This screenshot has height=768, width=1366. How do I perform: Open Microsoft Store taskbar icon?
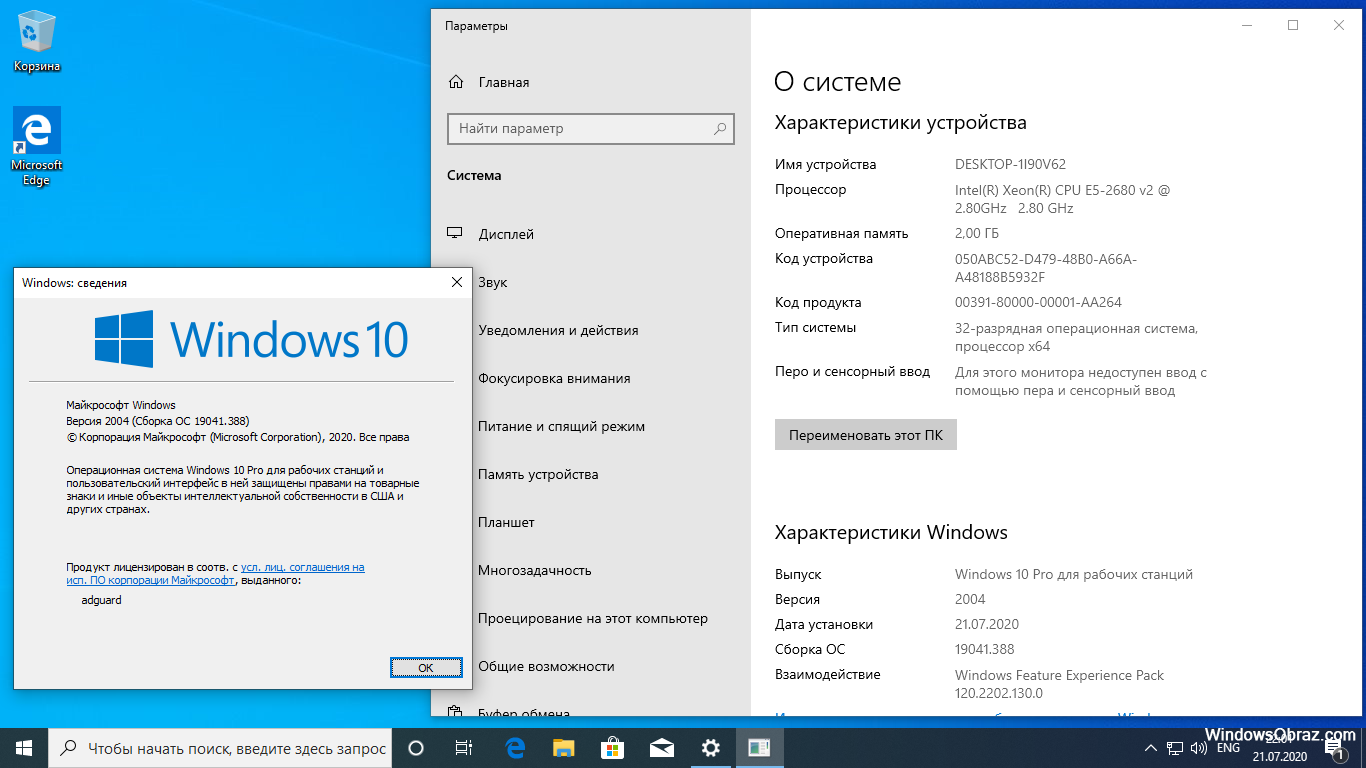(613, 748)
